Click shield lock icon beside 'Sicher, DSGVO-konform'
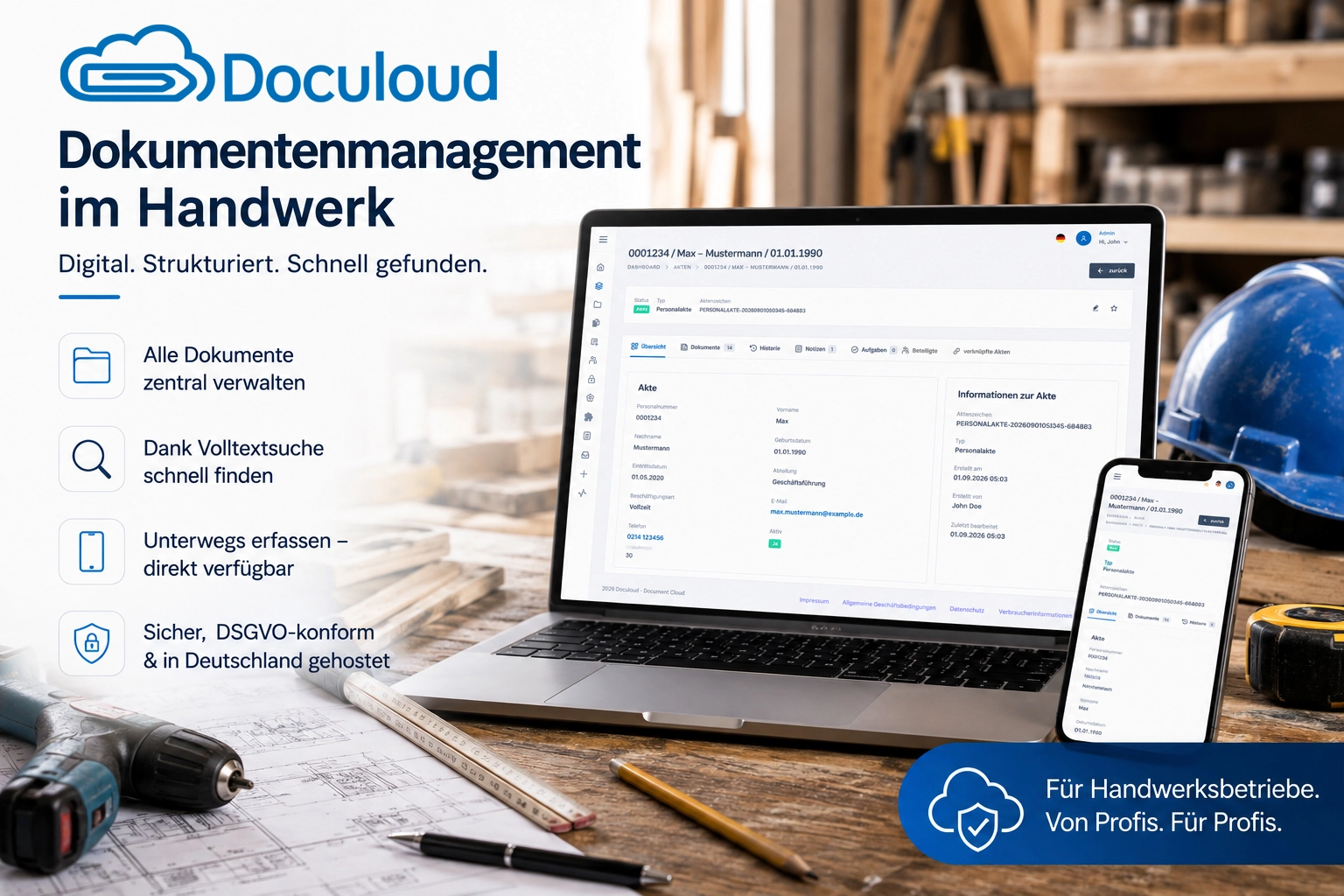 (x=92, y=643)
